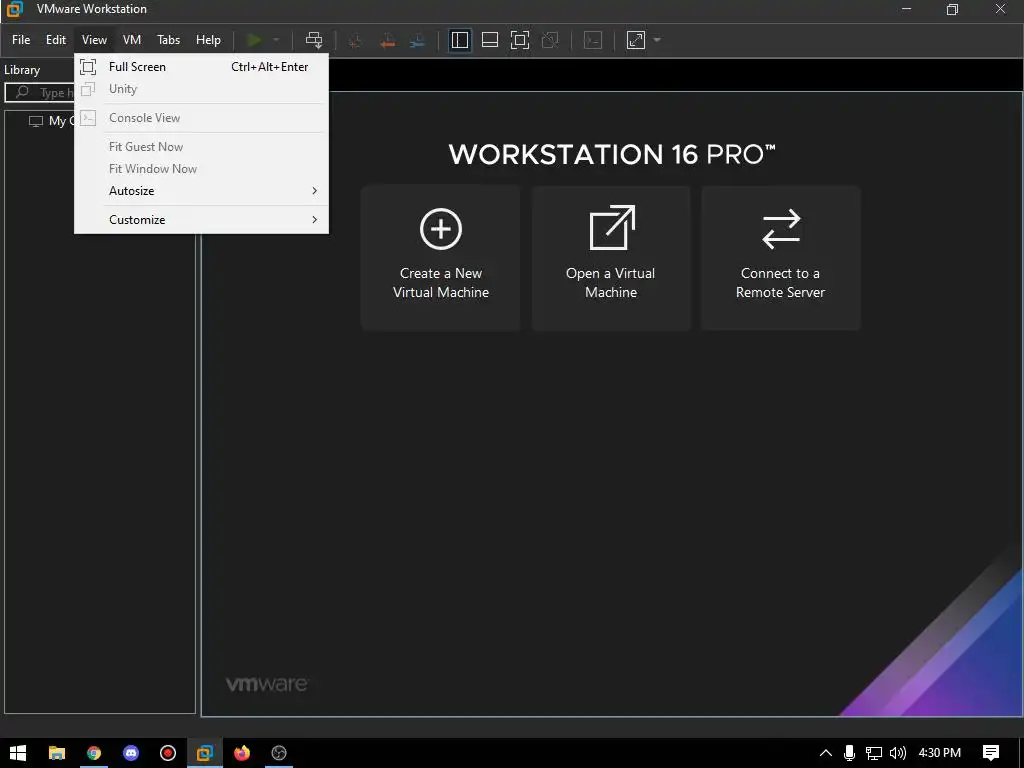
Task: Show hidden system tray icons
Action: point(825,753)
